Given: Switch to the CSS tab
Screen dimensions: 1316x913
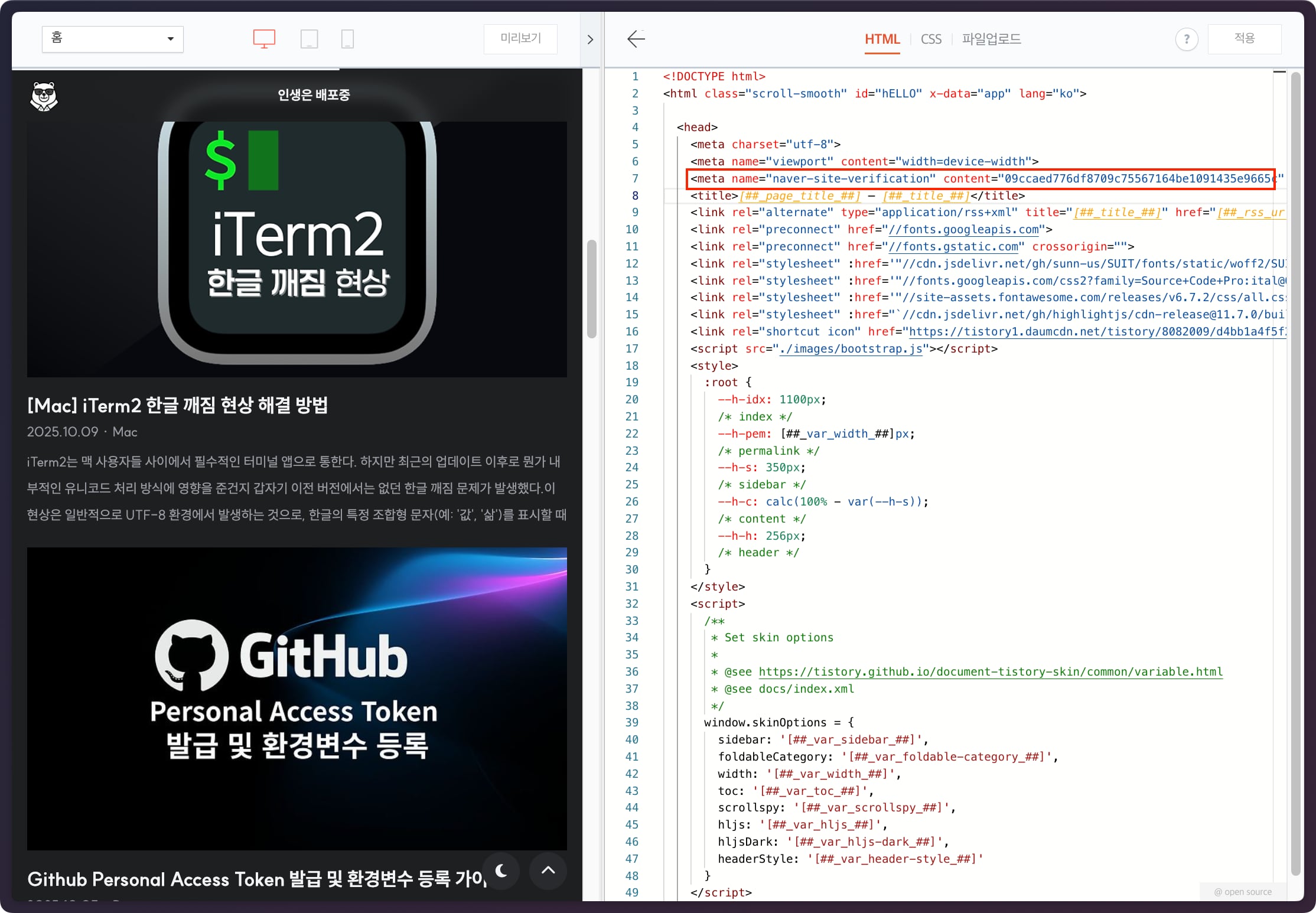Looking at the screenshot, I should [931, 39].
